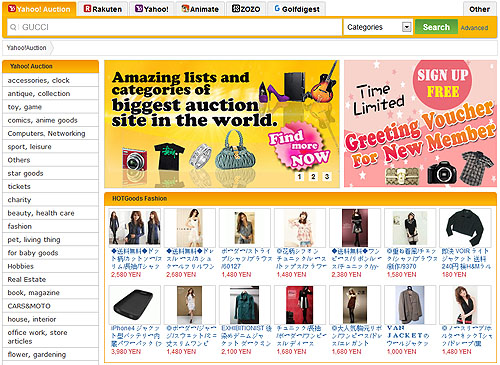Image resolution: width=500 pixels, height=365 pixels.
Task: Click the Yahoo! Auction tab logo icon
Action: point(12,9)
